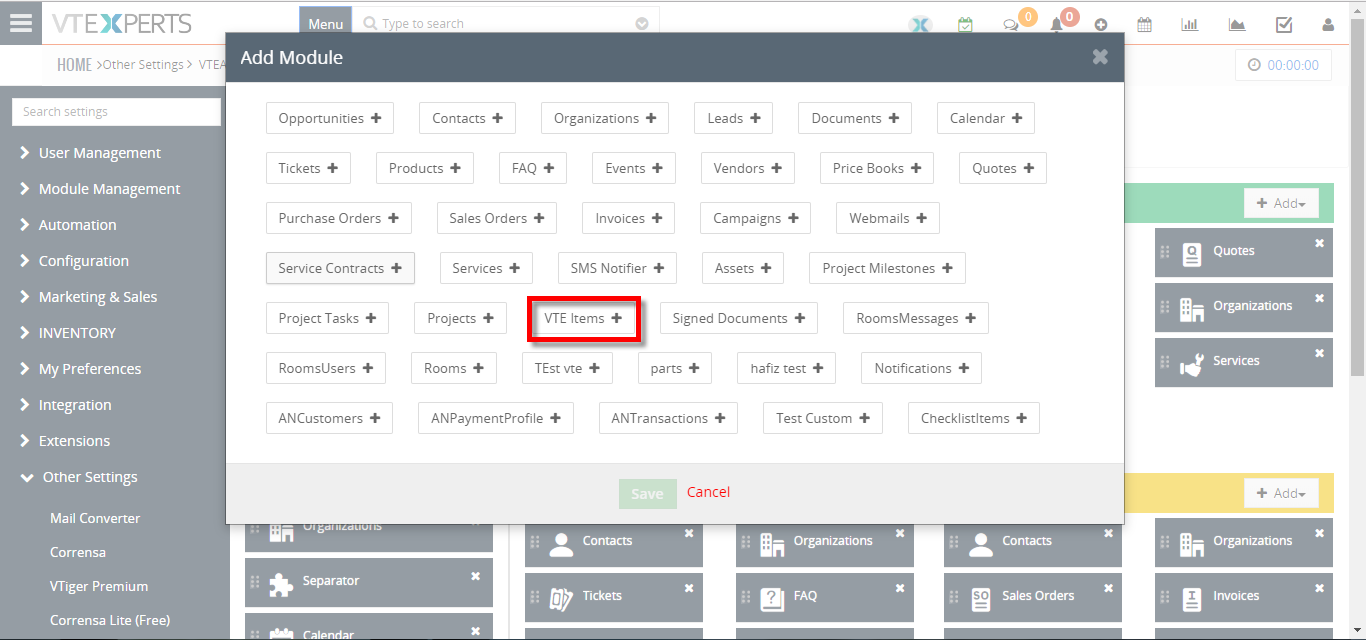Remove the Tickets tile with its X
Image resolution: width=1366 pixels, height=640 pixels.
[x=689, y=588]
